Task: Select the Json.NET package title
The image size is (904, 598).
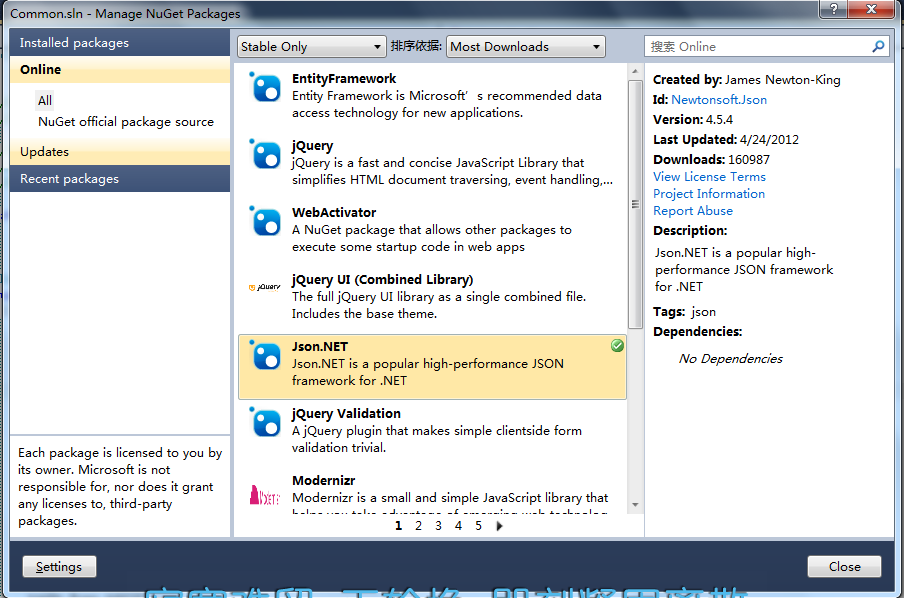Action: [319, 347]
